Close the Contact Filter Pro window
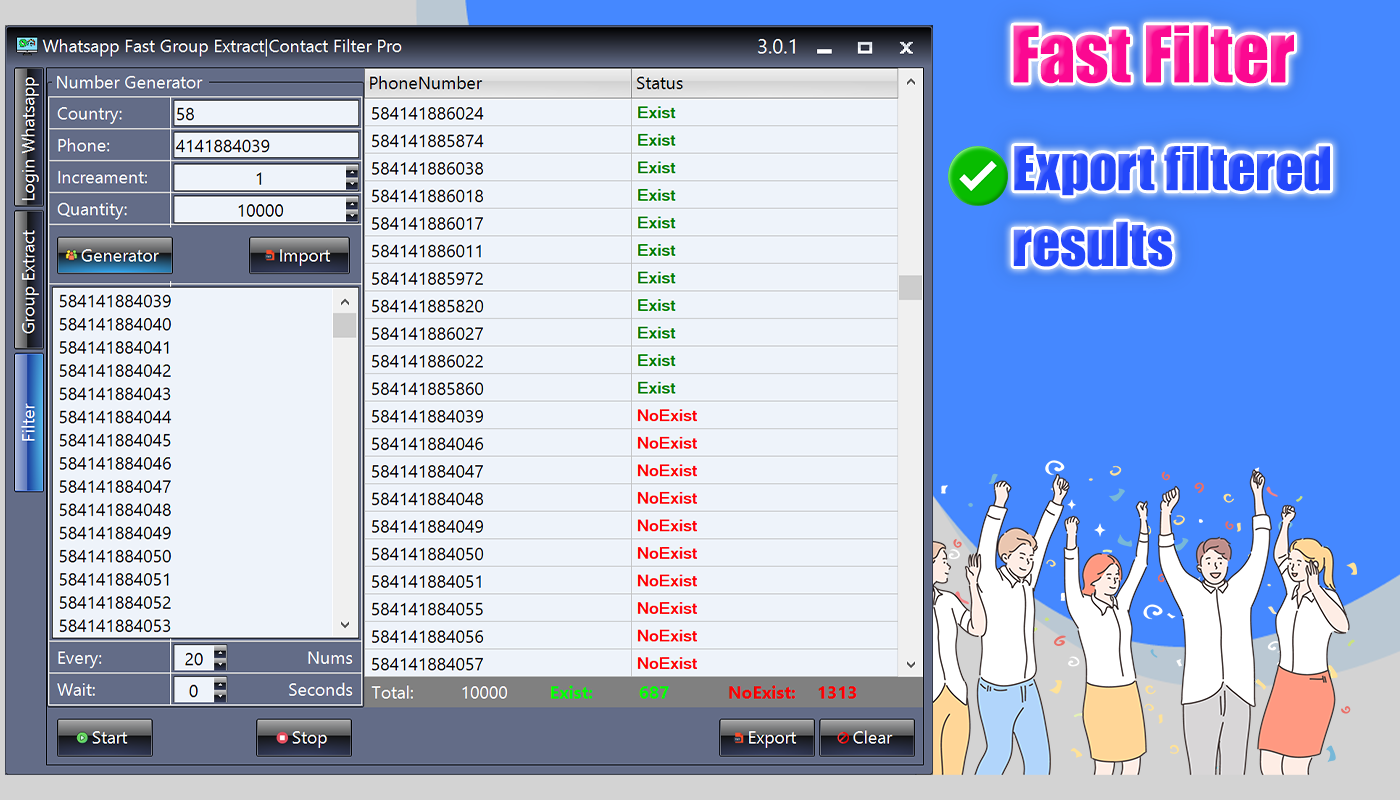This screenshot has width=1400, height=800. (906, 47)
